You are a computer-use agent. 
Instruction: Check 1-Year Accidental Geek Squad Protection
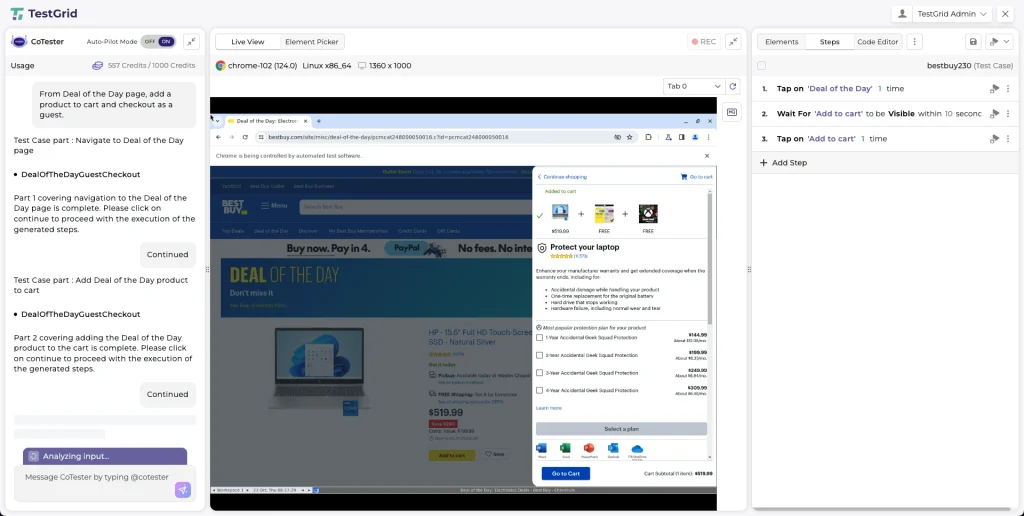click(x=539, y=338)
